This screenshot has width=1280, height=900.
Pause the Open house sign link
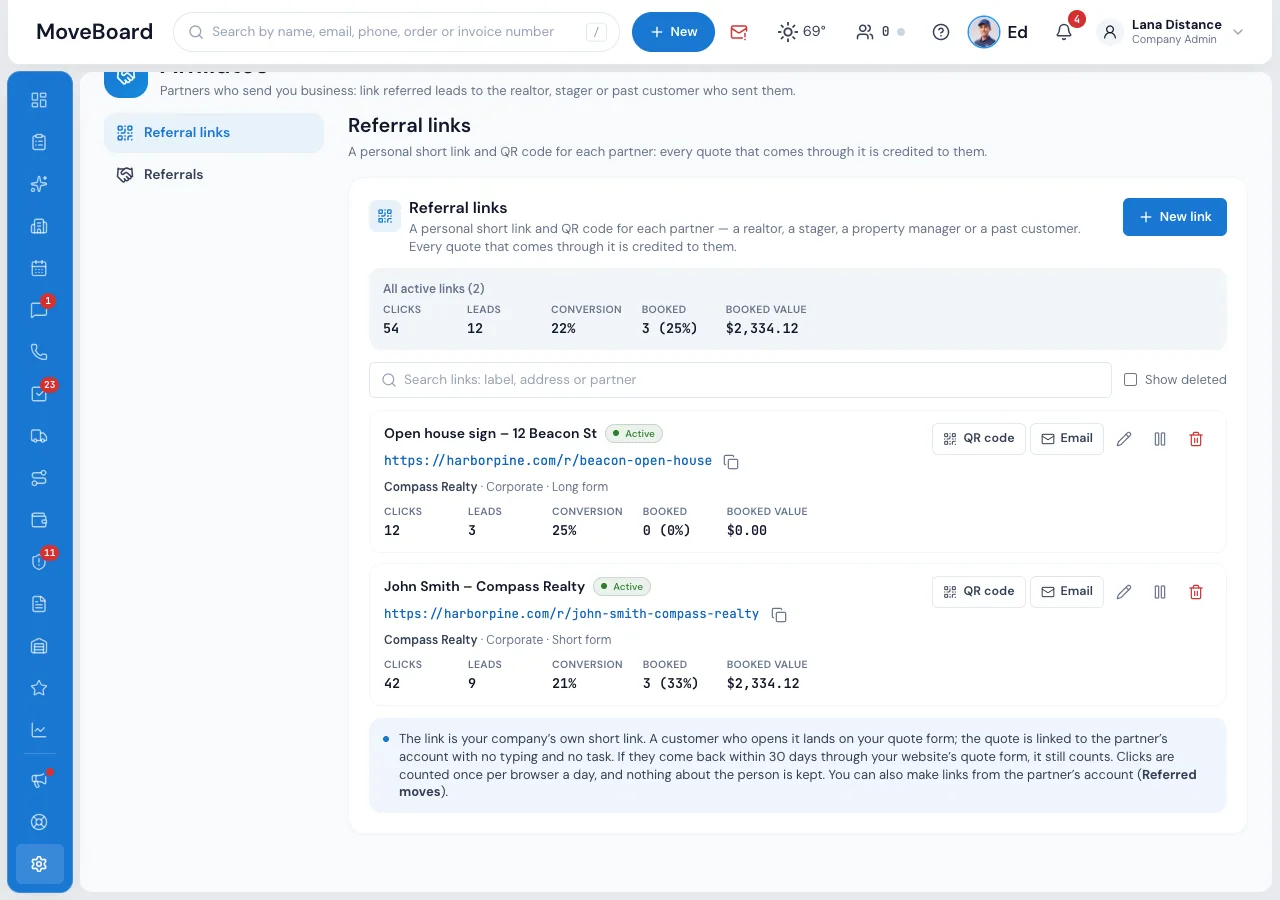tap(1160, 439)
